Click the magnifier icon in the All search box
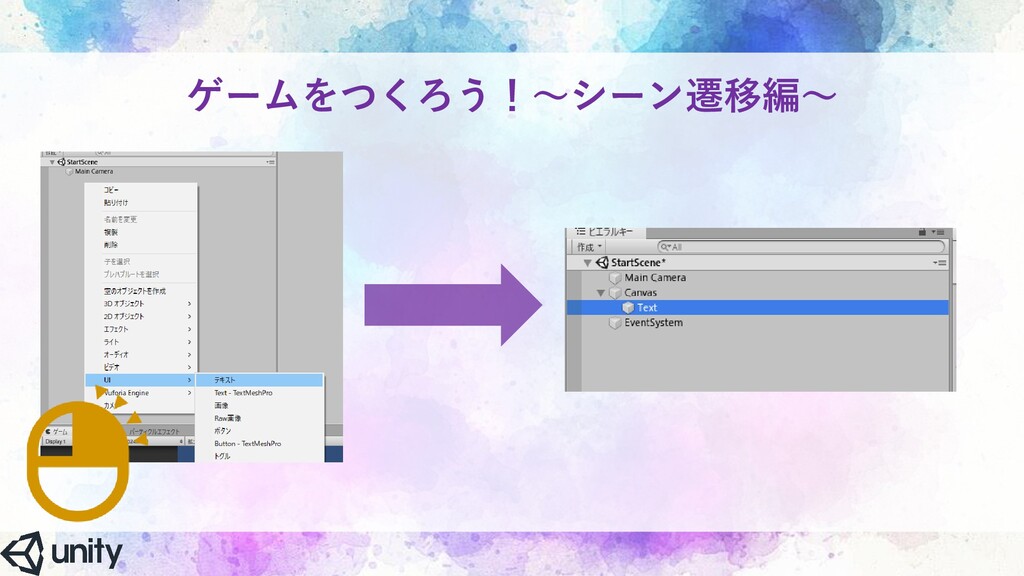The height and width of the screenshot is (576, 1024). coord(665,247)
